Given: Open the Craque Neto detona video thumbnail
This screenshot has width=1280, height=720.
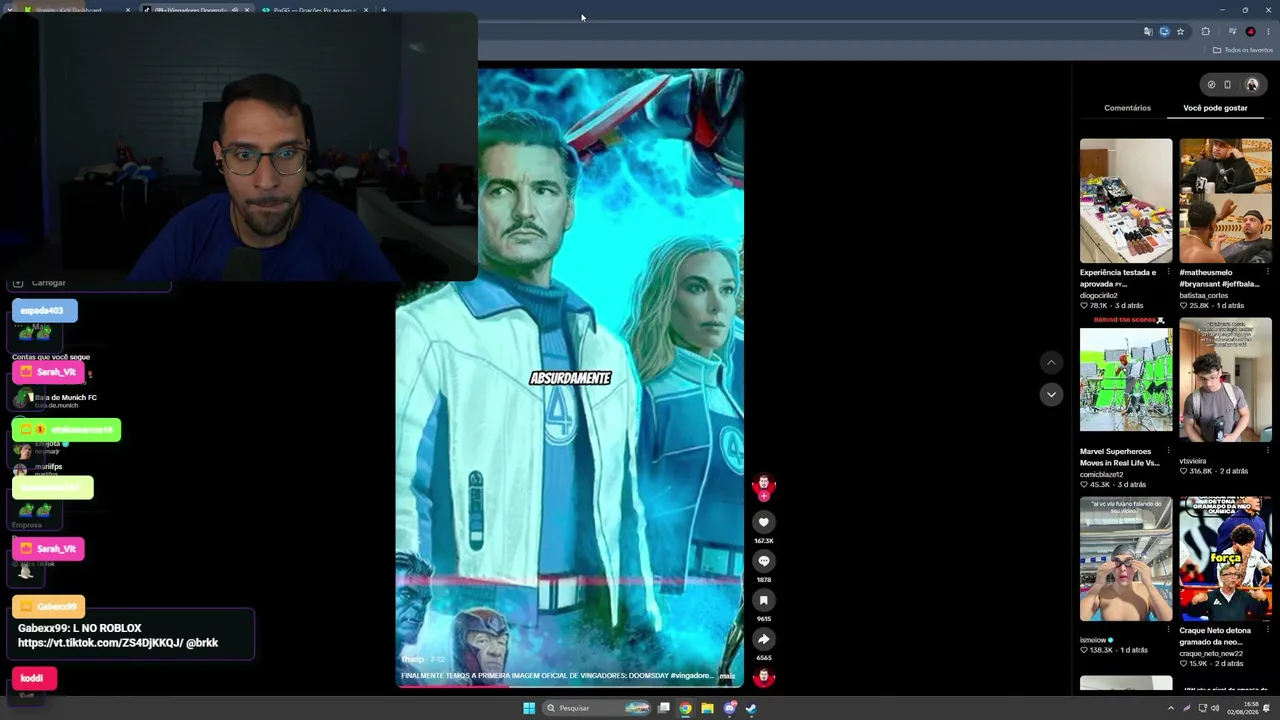Looking at the screenshot, I should point(1226,559).
